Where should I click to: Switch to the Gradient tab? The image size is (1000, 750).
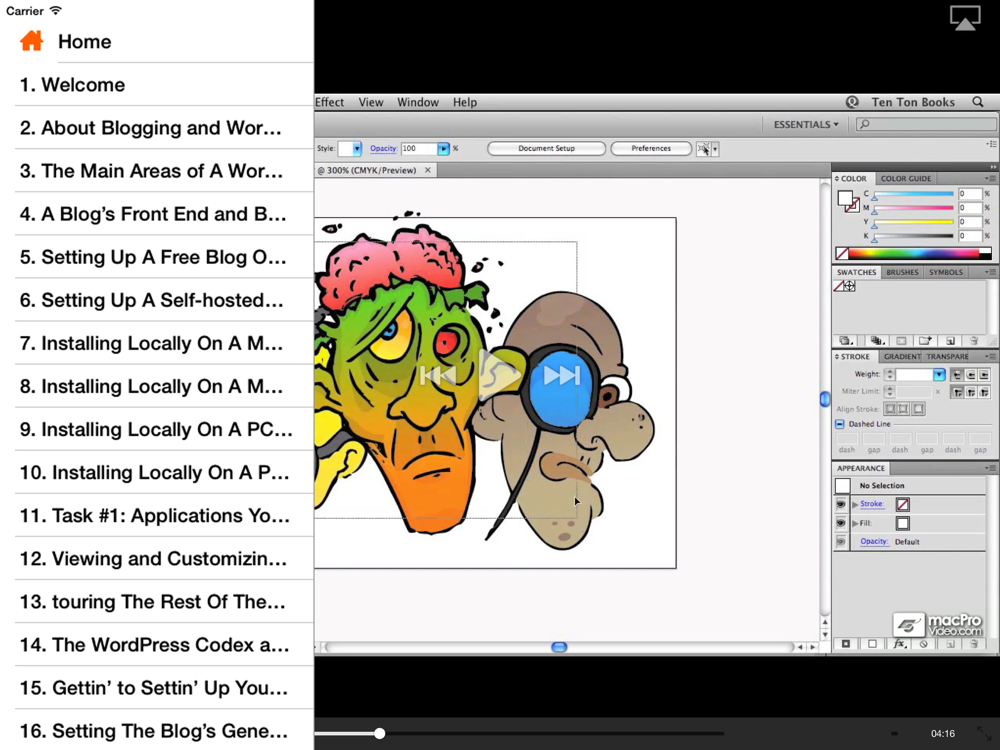coord(901,357)
